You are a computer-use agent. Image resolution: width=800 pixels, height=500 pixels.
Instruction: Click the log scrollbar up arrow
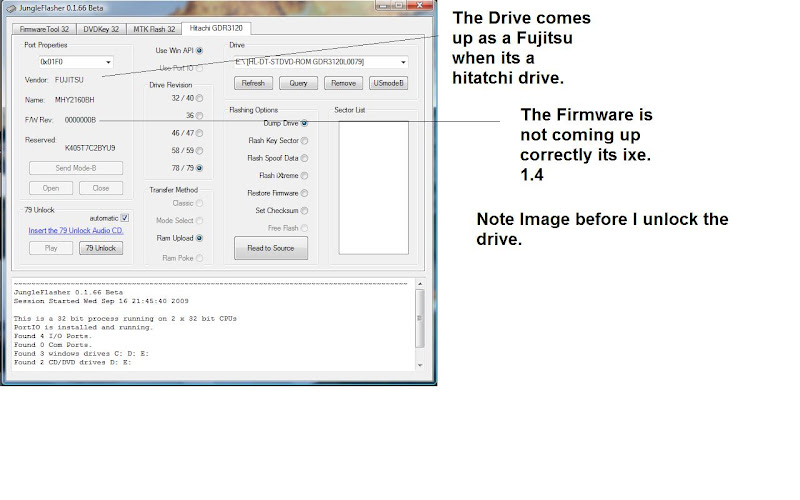pos(420,284)
